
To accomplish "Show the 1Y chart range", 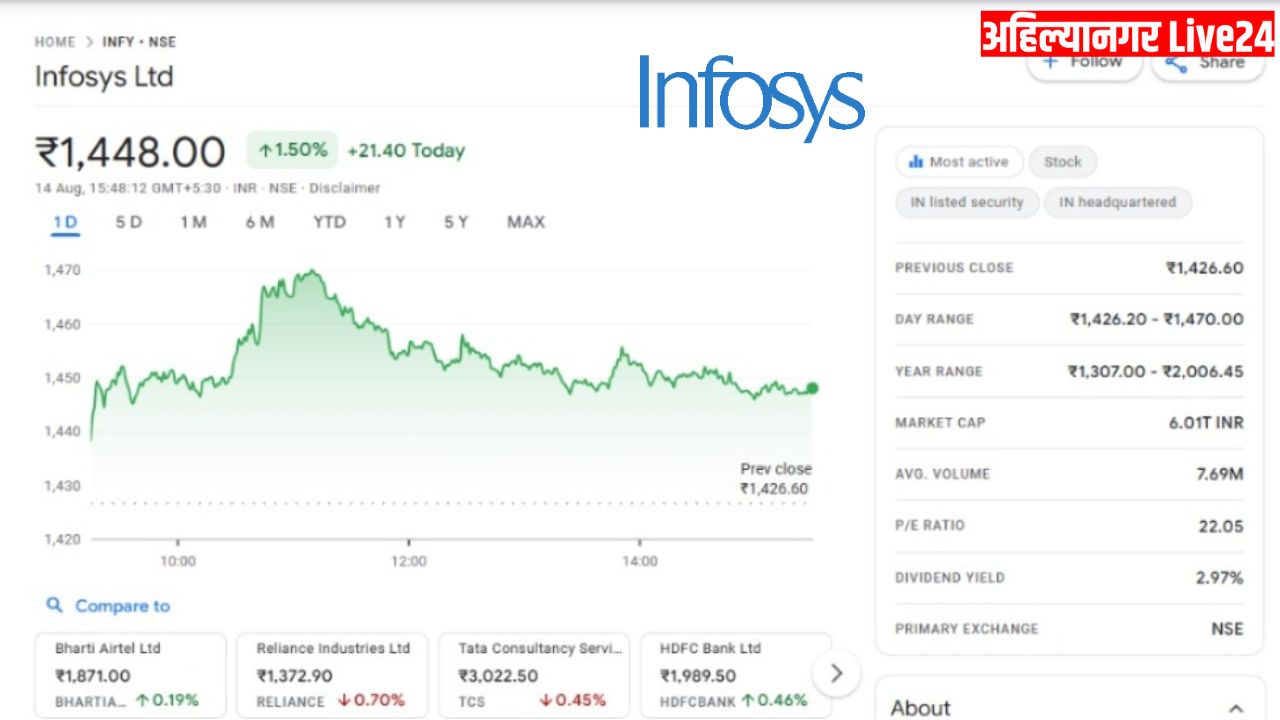I will 395,222.
